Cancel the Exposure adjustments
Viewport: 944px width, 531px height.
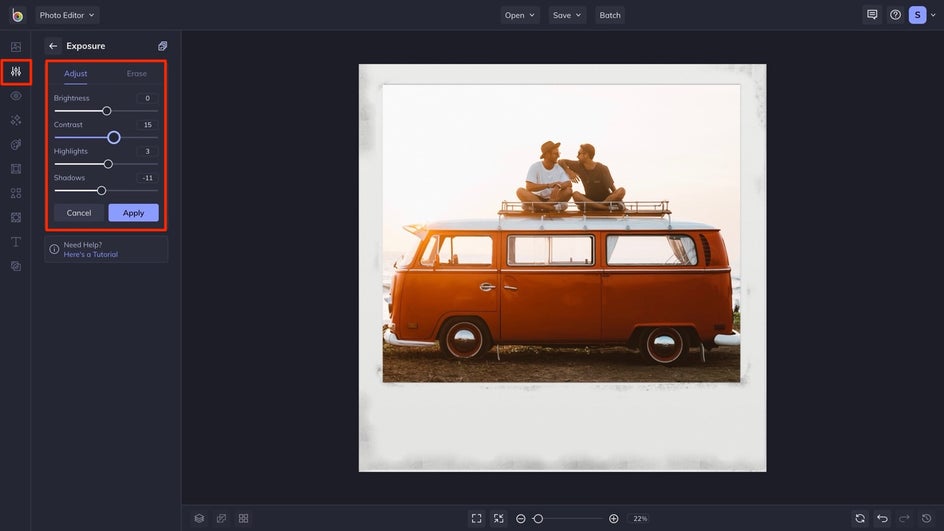click(79, 213)
